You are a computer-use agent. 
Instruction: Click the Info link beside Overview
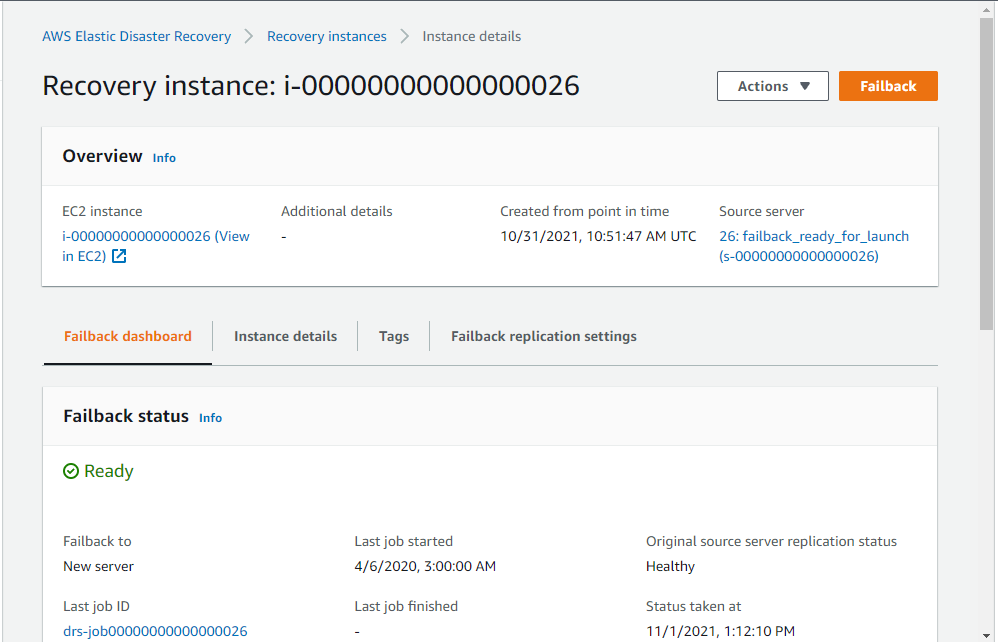click(164, 157)
